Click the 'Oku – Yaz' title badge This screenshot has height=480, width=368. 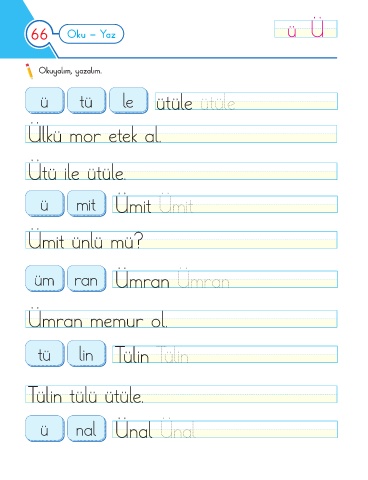(x=91, y=34)
